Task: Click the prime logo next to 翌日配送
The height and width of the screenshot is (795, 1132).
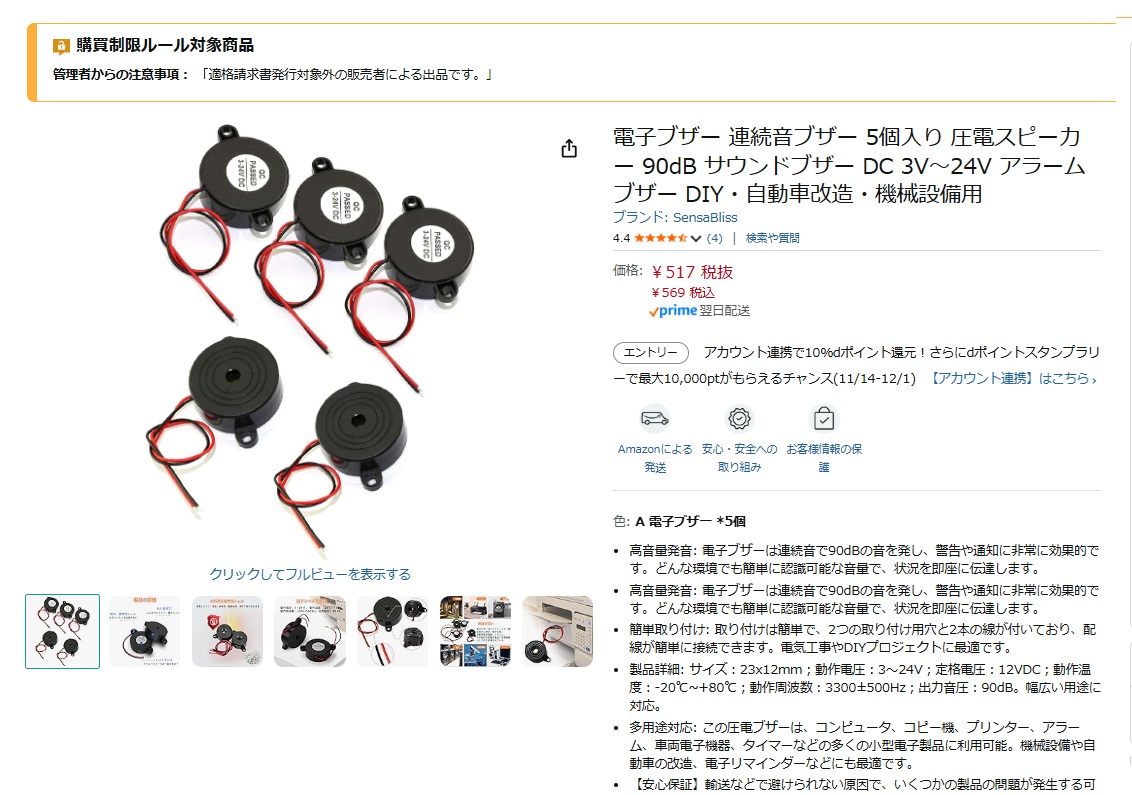Action: coord(673,310)
